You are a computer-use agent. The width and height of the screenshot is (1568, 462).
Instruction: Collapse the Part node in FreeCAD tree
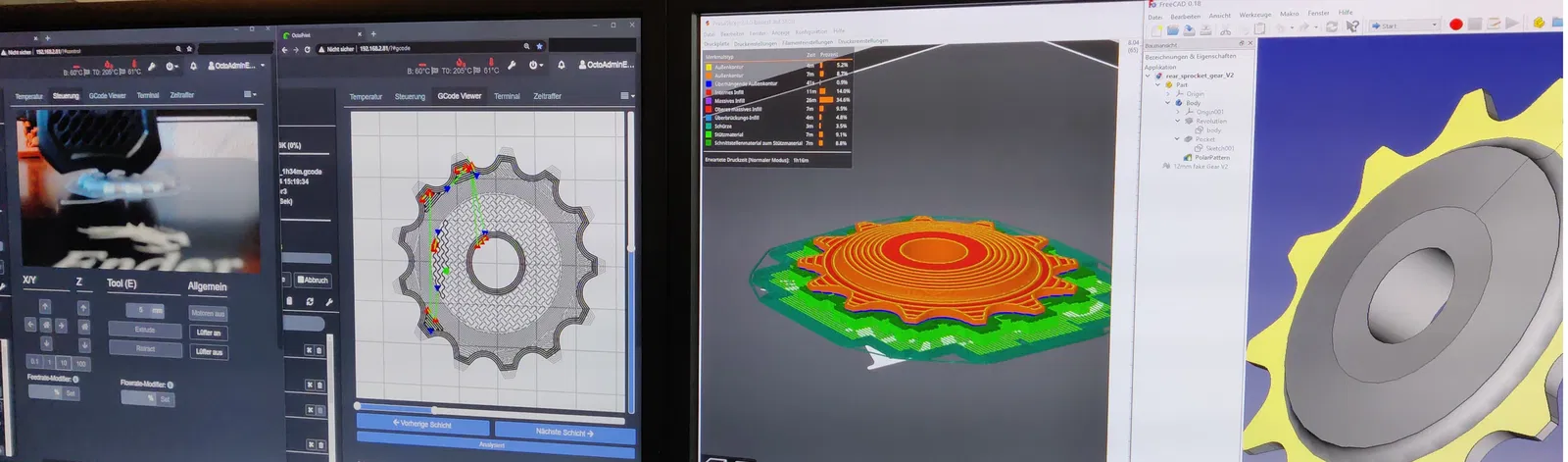pyautogui.click(x=1158, y=84)
